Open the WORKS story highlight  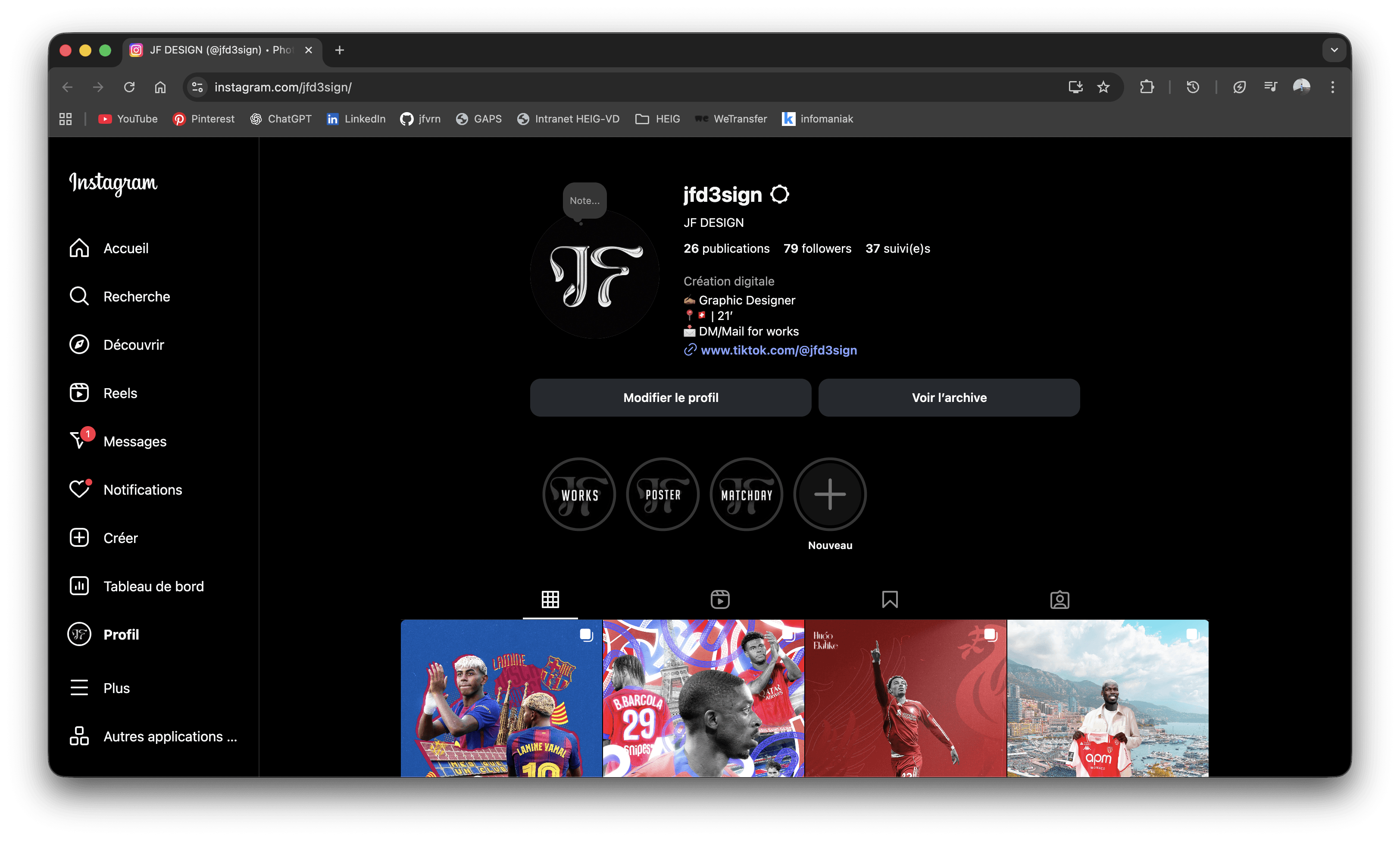tap(579, 494)
